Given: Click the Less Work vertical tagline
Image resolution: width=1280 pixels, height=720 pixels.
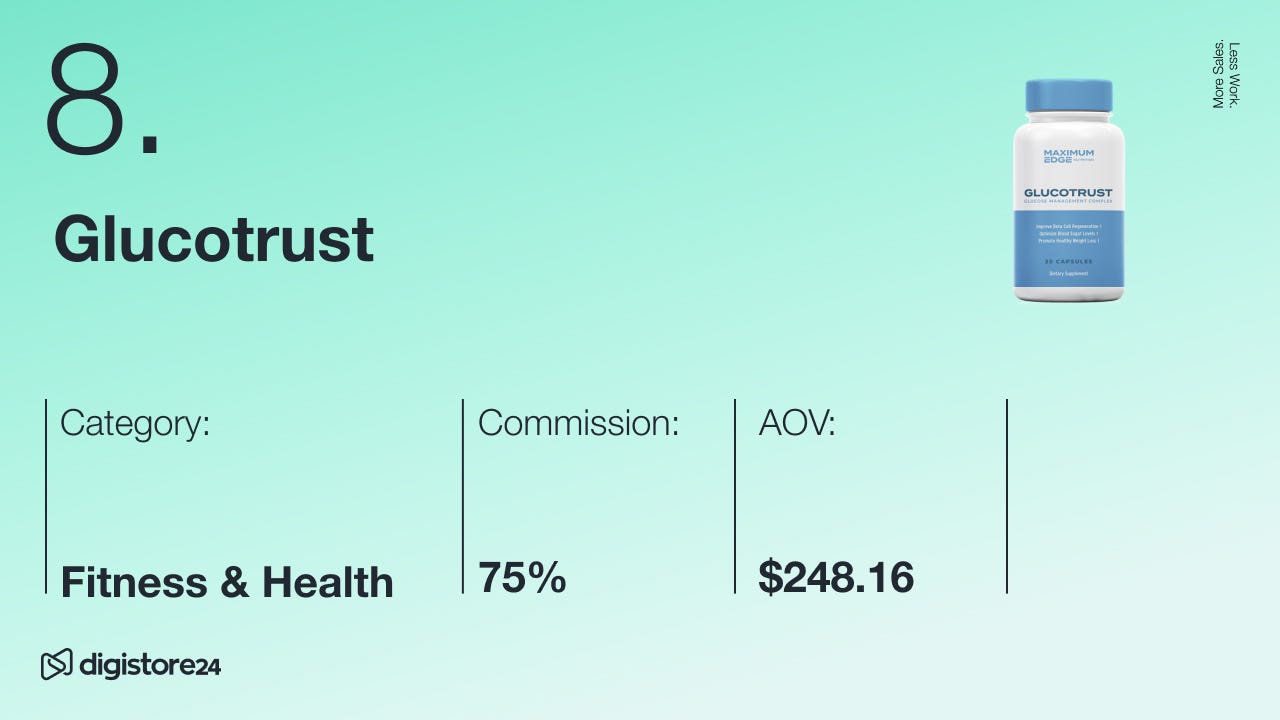Looking at the screenshot, I should (x=1234, y=75).
